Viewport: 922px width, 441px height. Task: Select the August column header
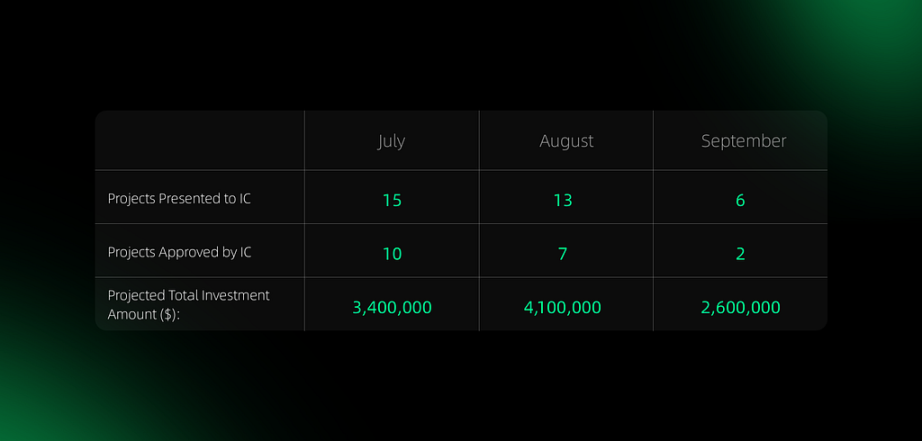(566, 141)
